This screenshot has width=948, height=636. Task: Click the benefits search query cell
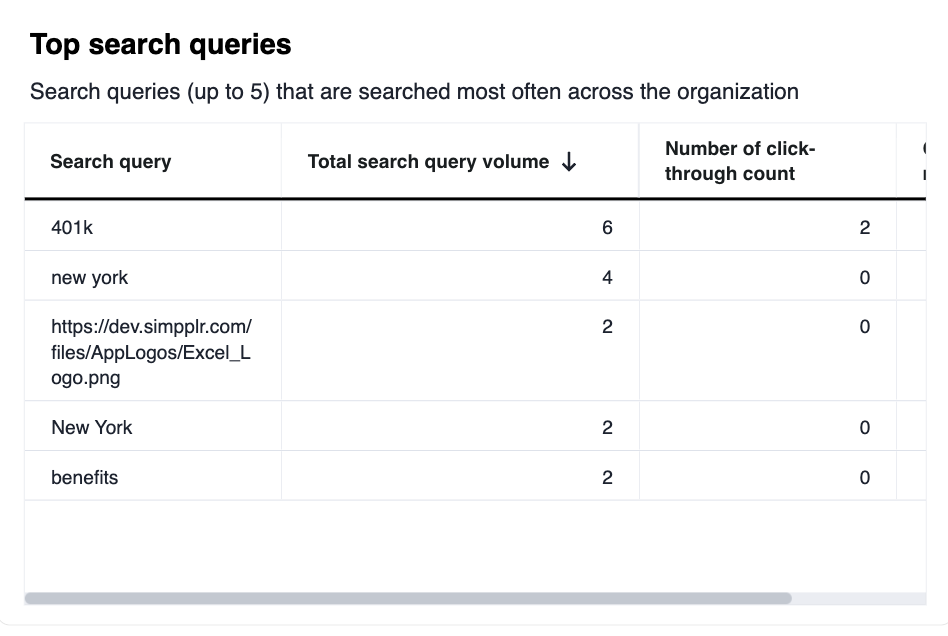[85, 477]
